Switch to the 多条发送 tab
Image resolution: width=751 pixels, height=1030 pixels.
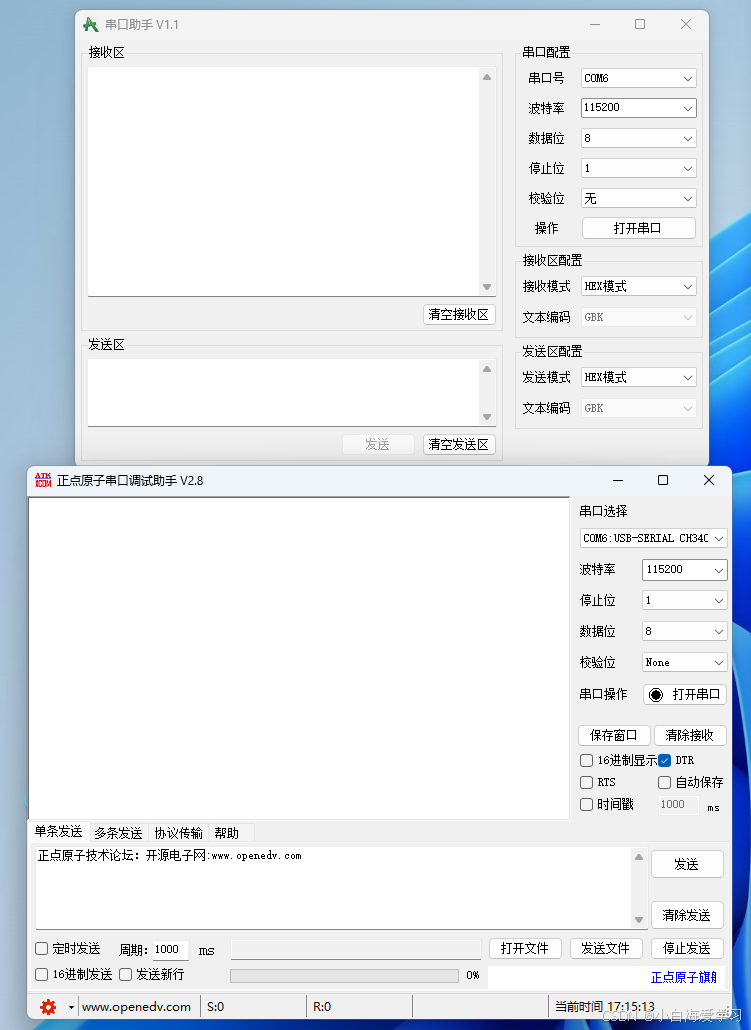coord(118,833)
